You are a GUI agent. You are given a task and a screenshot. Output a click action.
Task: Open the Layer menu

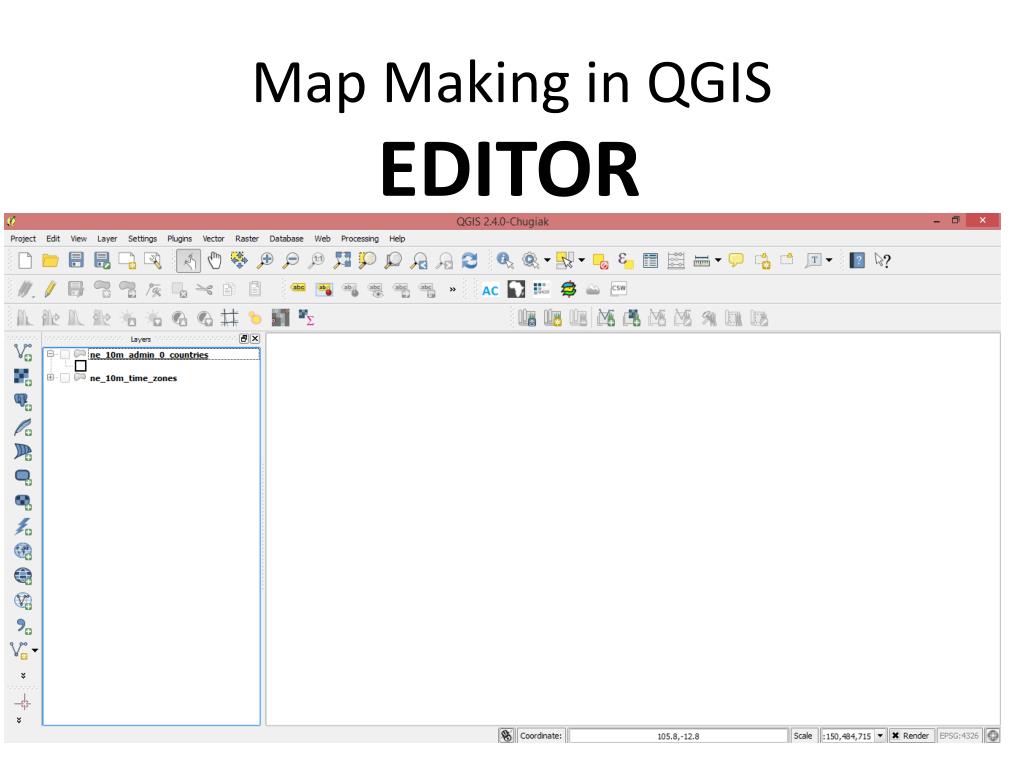[107, 239]
